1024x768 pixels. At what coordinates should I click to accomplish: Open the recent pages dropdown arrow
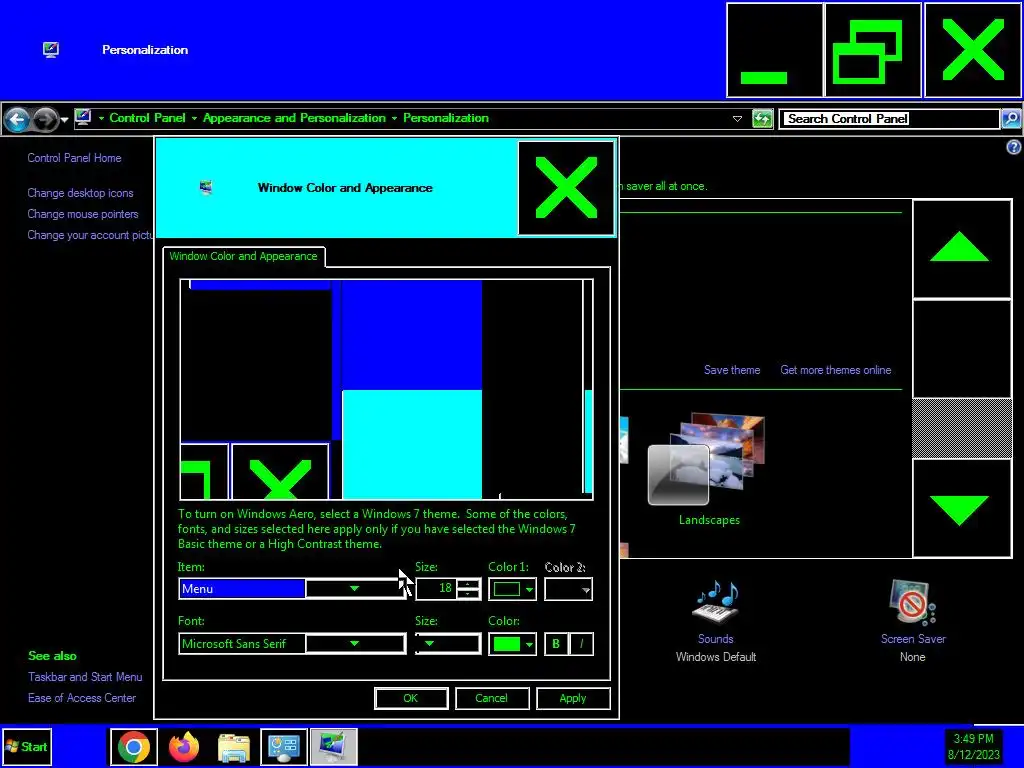click(64, 120)
